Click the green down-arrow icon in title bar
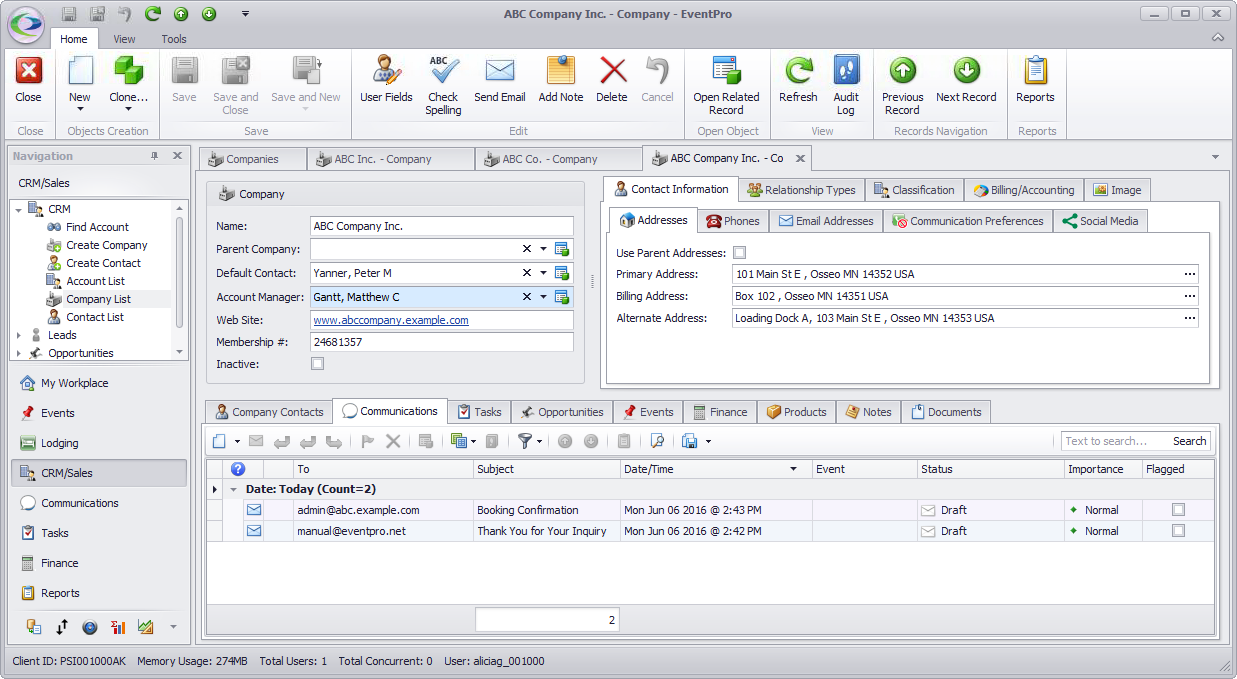 point(208,14)
